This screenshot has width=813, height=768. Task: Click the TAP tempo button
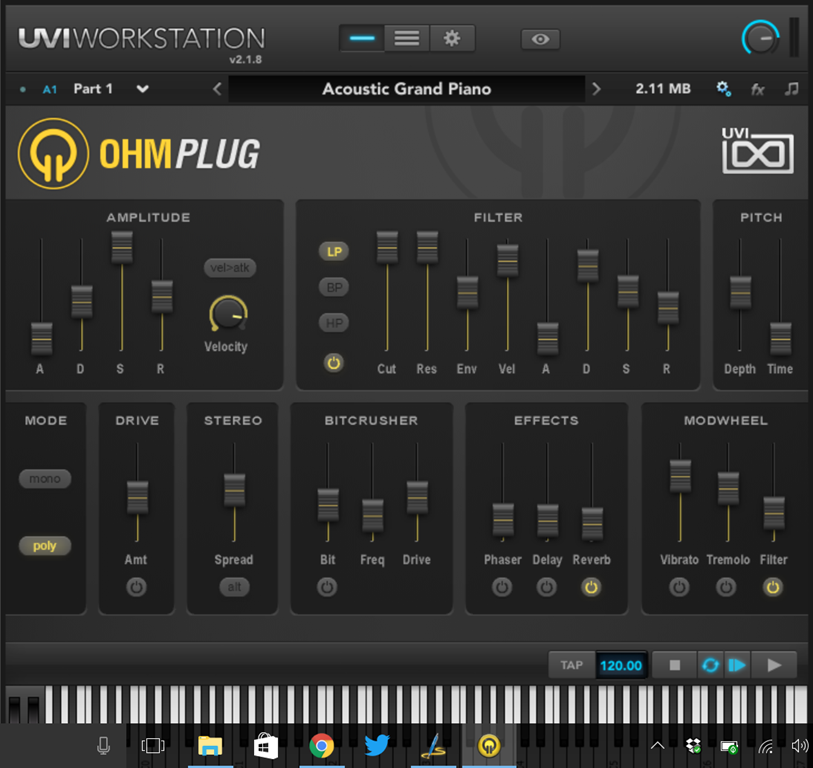[571, 665]
